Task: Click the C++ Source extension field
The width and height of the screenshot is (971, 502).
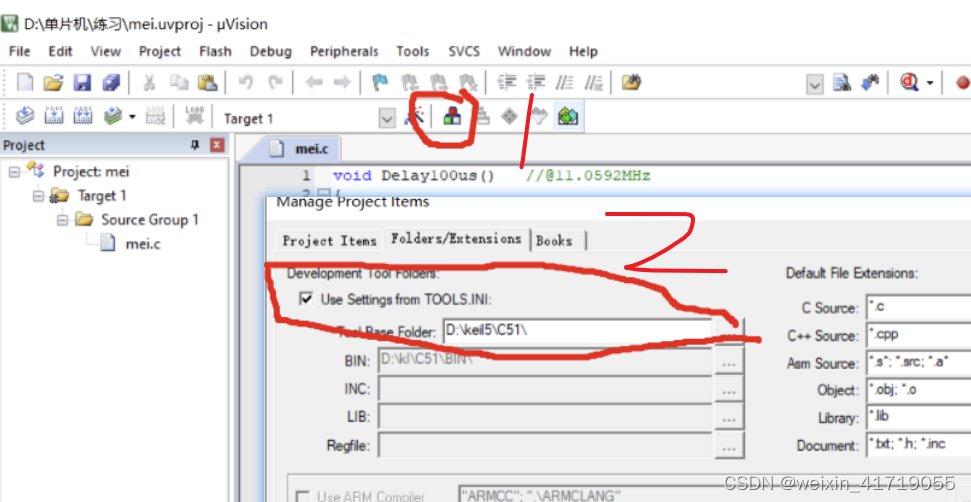Action: (x=918, y=335)
